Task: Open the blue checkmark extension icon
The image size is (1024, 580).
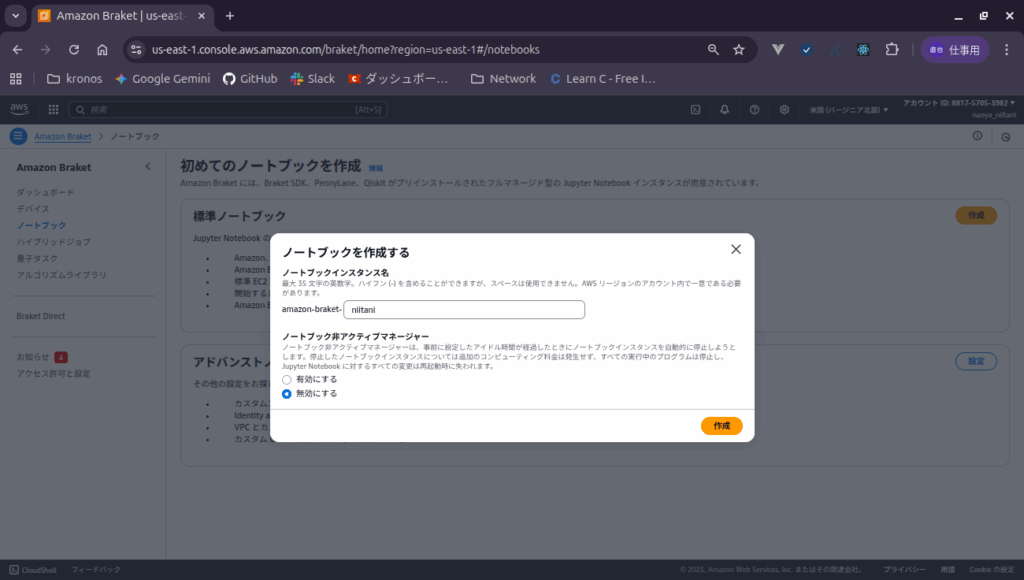Action: pos(807,50)
